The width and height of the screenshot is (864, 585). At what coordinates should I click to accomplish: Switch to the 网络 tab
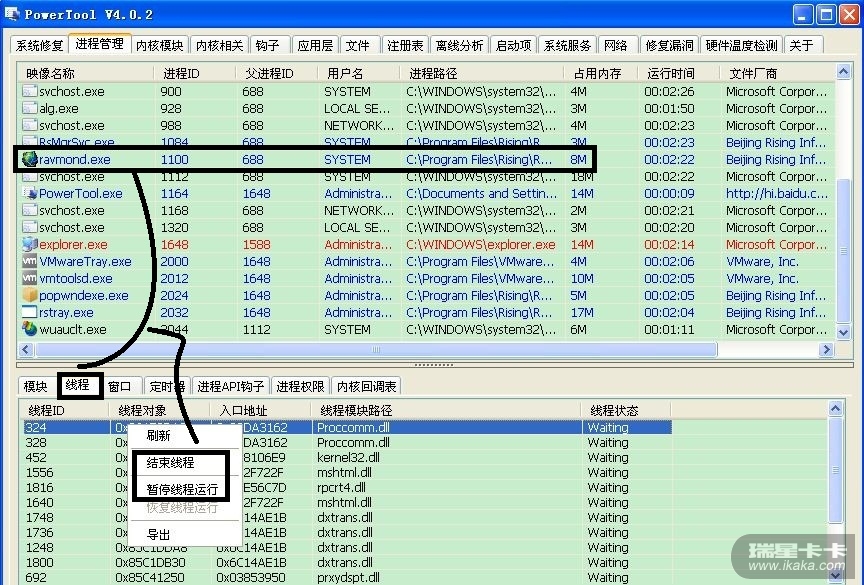click(x=618, y=45)
